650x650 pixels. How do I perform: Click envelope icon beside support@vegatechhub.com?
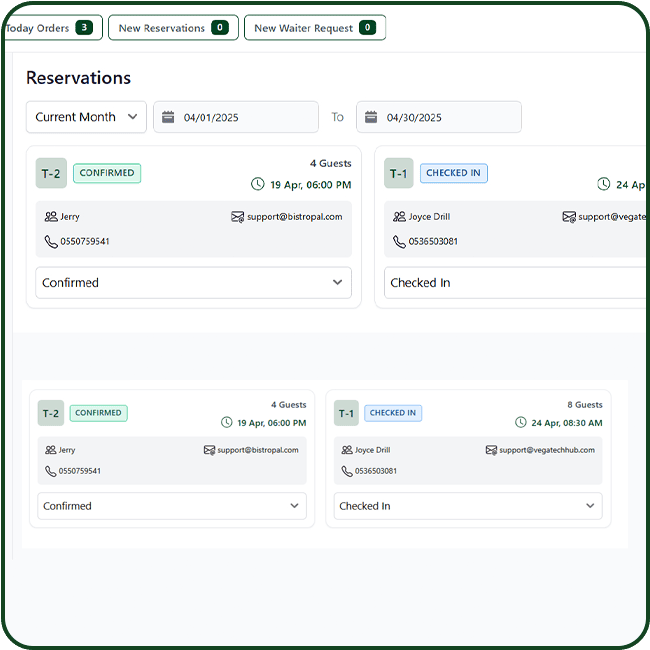pos(489,450)
